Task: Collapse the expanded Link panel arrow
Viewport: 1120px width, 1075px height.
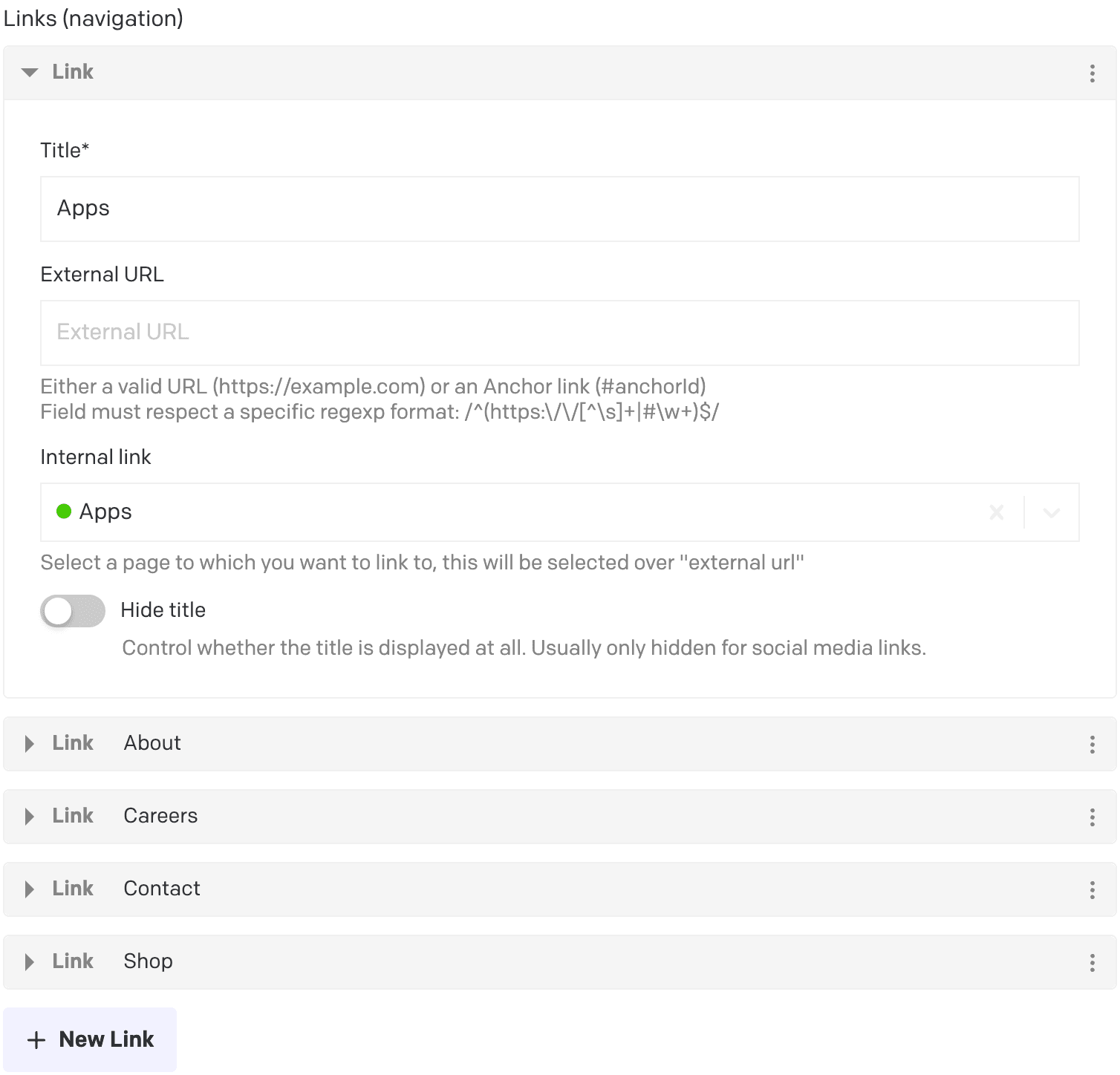Action: tap(30, 73)
